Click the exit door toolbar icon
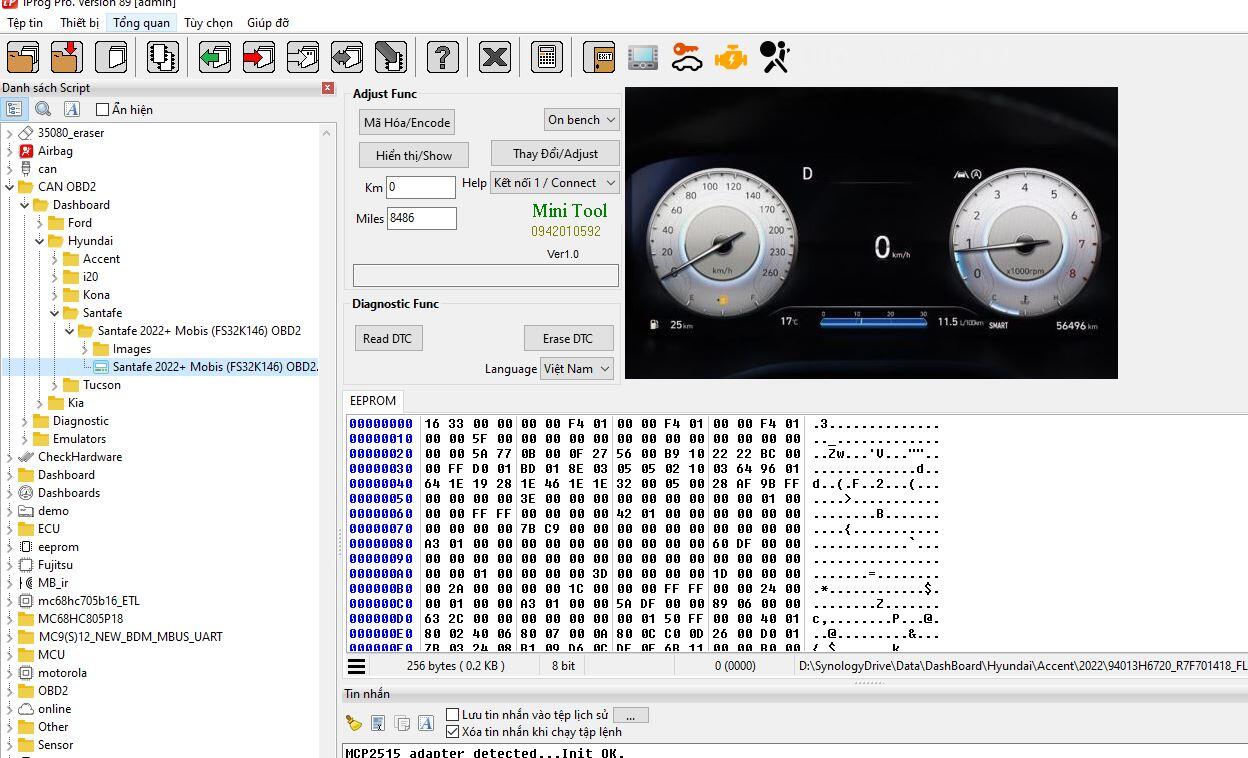 point(599,57)
